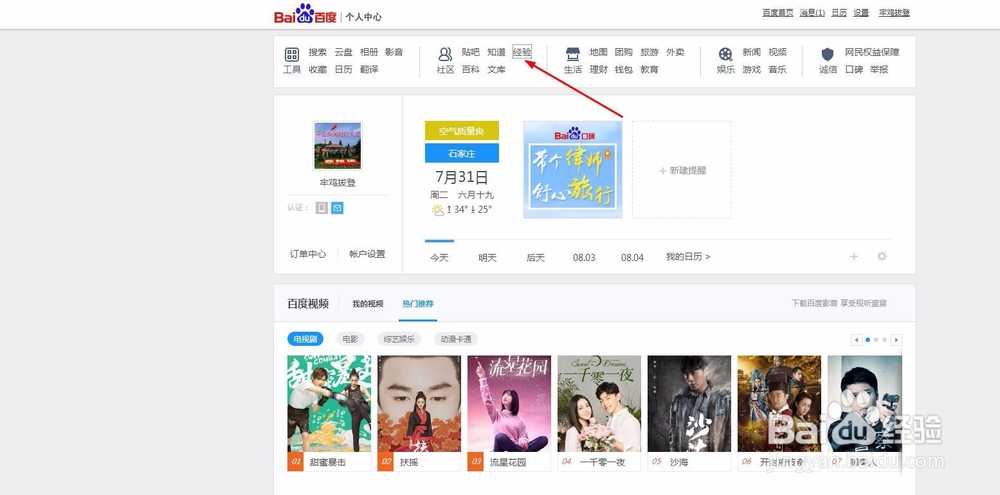Click the 娱乐 film reel icon

point(726,54)
